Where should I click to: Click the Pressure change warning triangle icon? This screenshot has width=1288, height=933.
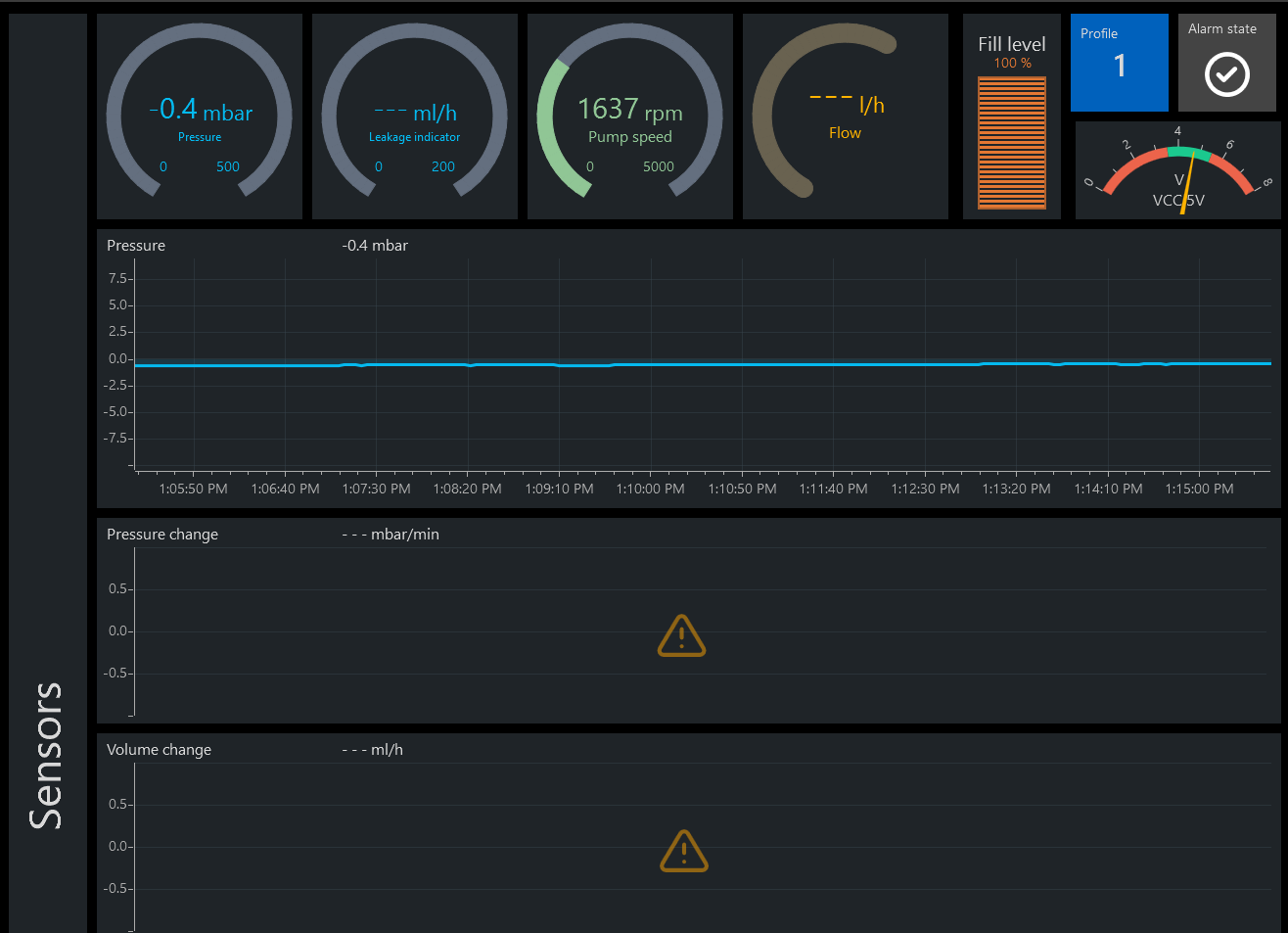681,635
